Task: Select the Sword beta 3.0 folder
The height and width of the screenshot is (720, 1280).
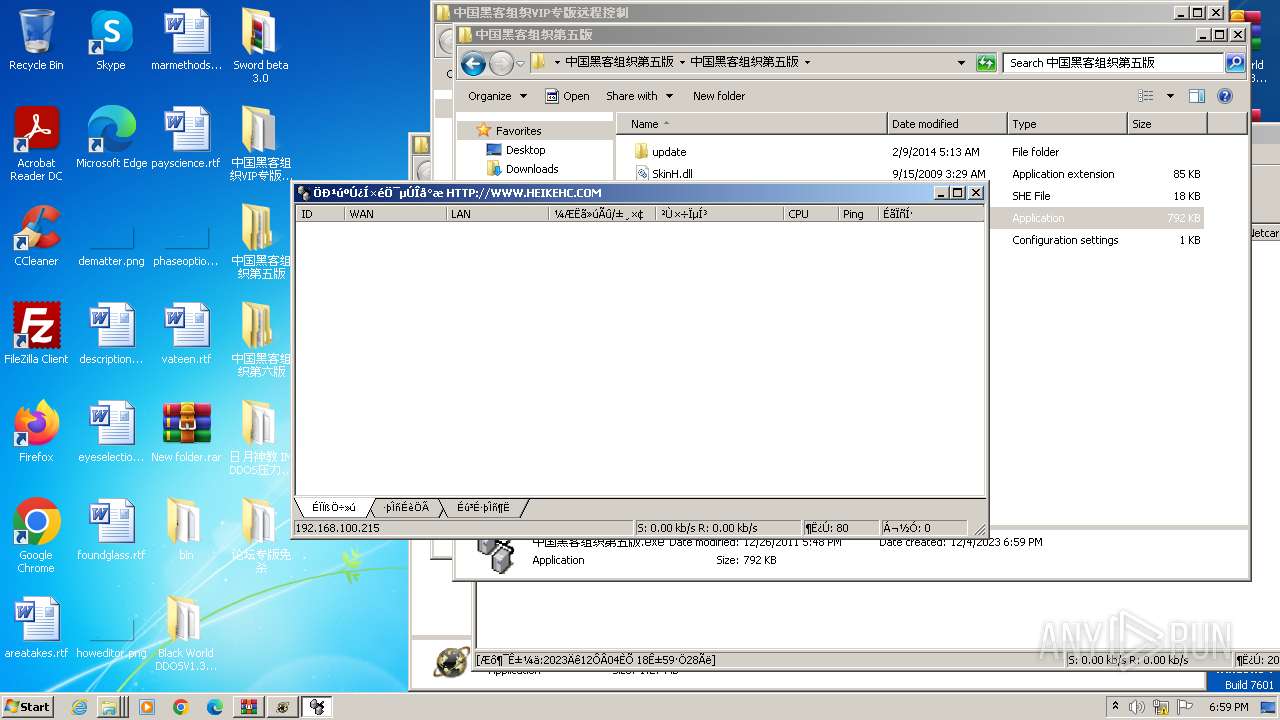Action: click(260, 46)
